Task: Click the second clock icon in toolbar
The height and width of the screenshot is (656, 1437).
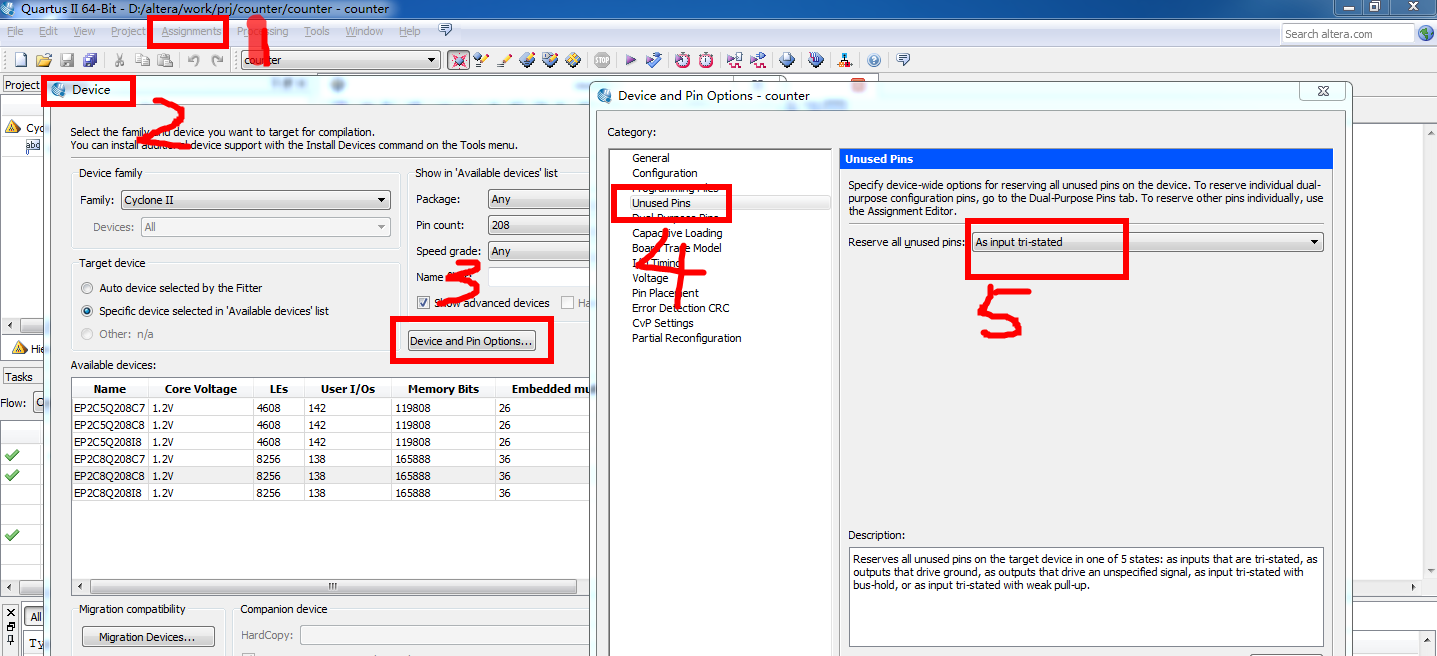Action: 705,60
